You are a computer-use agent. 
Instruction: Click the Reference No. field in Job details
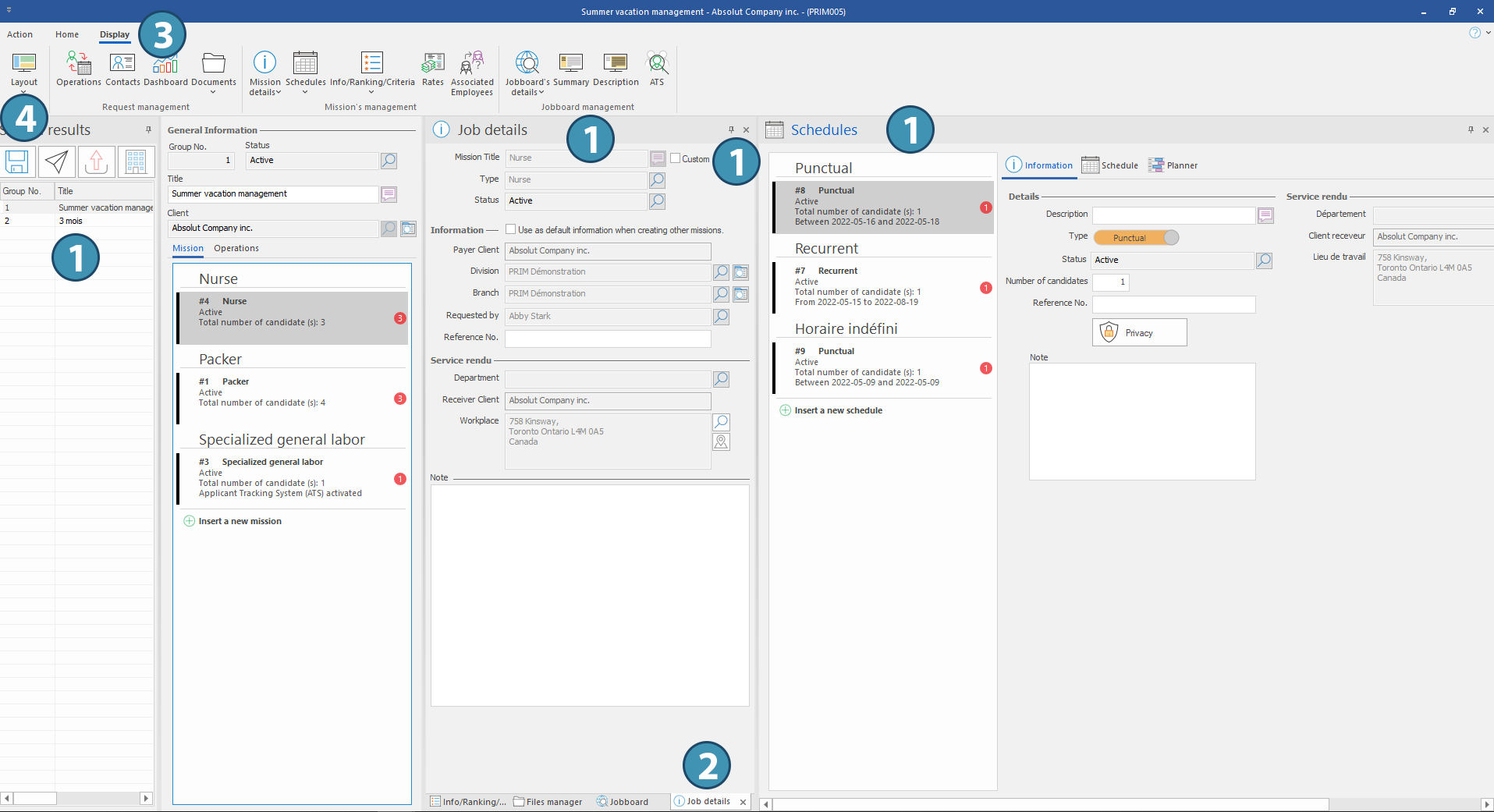pyautogui.click(x=607, y=338)
